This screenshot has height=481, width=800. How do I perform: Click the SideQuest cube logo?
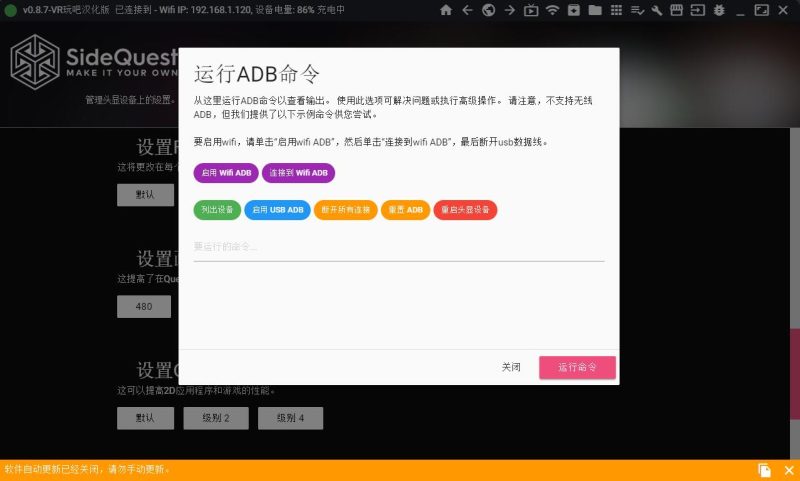click(x=35, y=62)
